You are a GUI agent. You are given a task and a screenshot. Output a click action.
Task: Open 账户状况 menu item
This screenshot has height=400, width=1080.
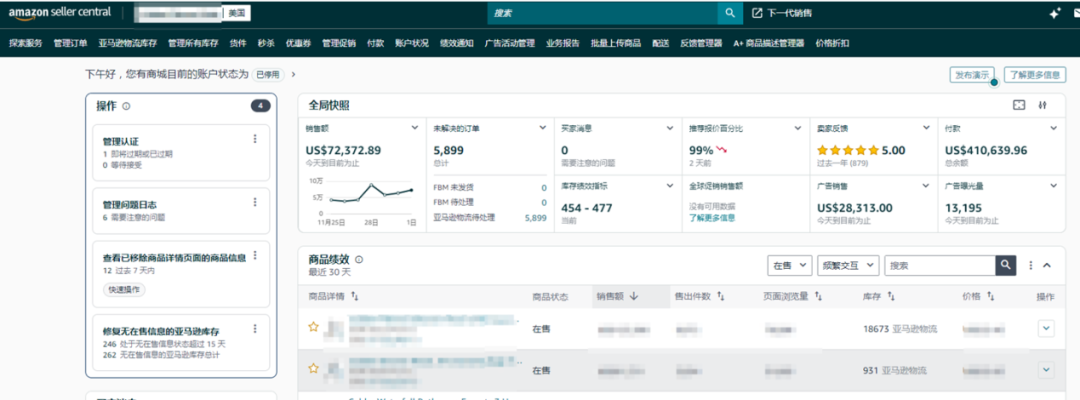pyautogui.click(x=412, y=43)
